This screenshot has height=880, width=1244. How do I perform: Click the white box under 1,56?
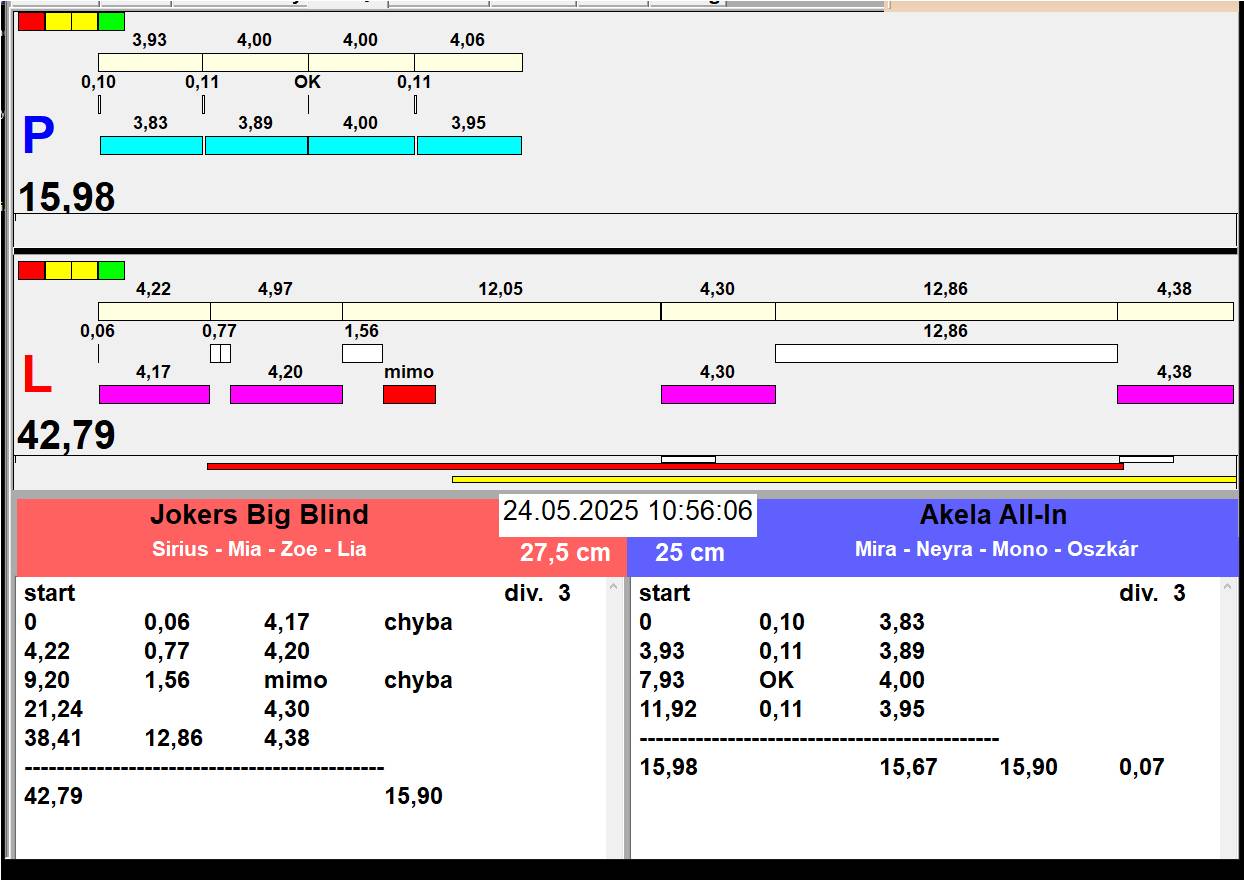pyautogui.click(x=362, y=353)
